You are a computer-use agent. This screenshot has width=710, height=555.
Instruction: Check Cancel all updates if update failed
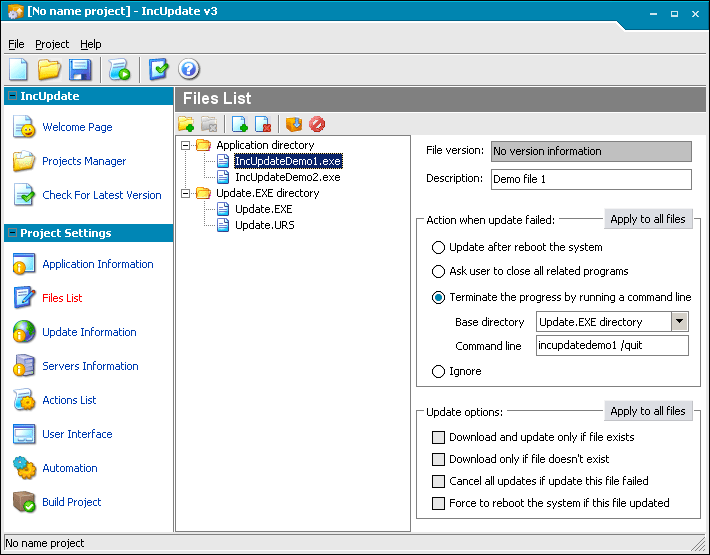438,481
